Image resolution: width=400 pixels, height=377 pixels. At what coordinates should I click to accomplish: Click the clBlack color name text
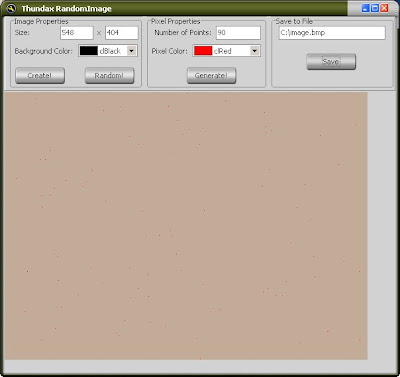110,51
